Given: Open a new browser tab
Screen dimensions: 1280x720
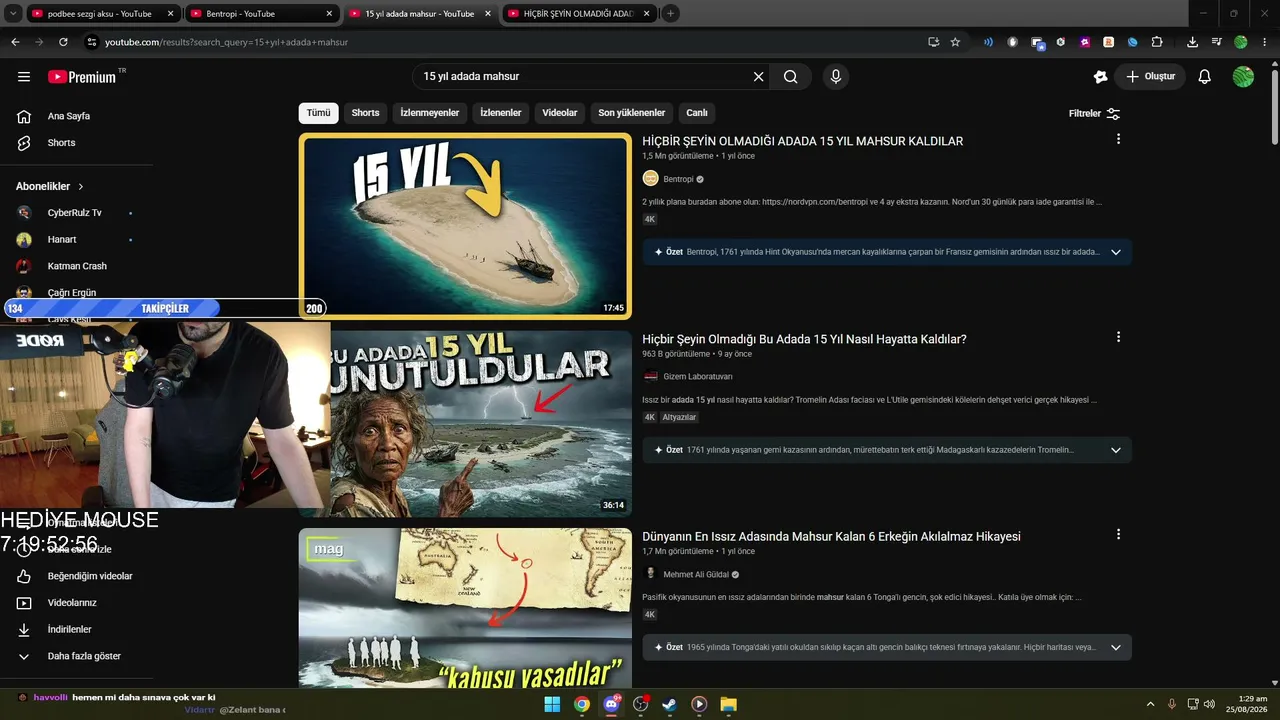Looking at the screenshot, I should 670,14.
